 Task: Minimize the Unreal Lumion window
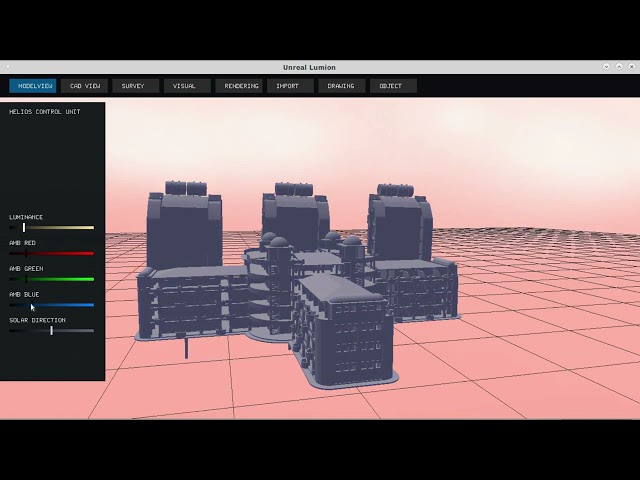point(606,67)
